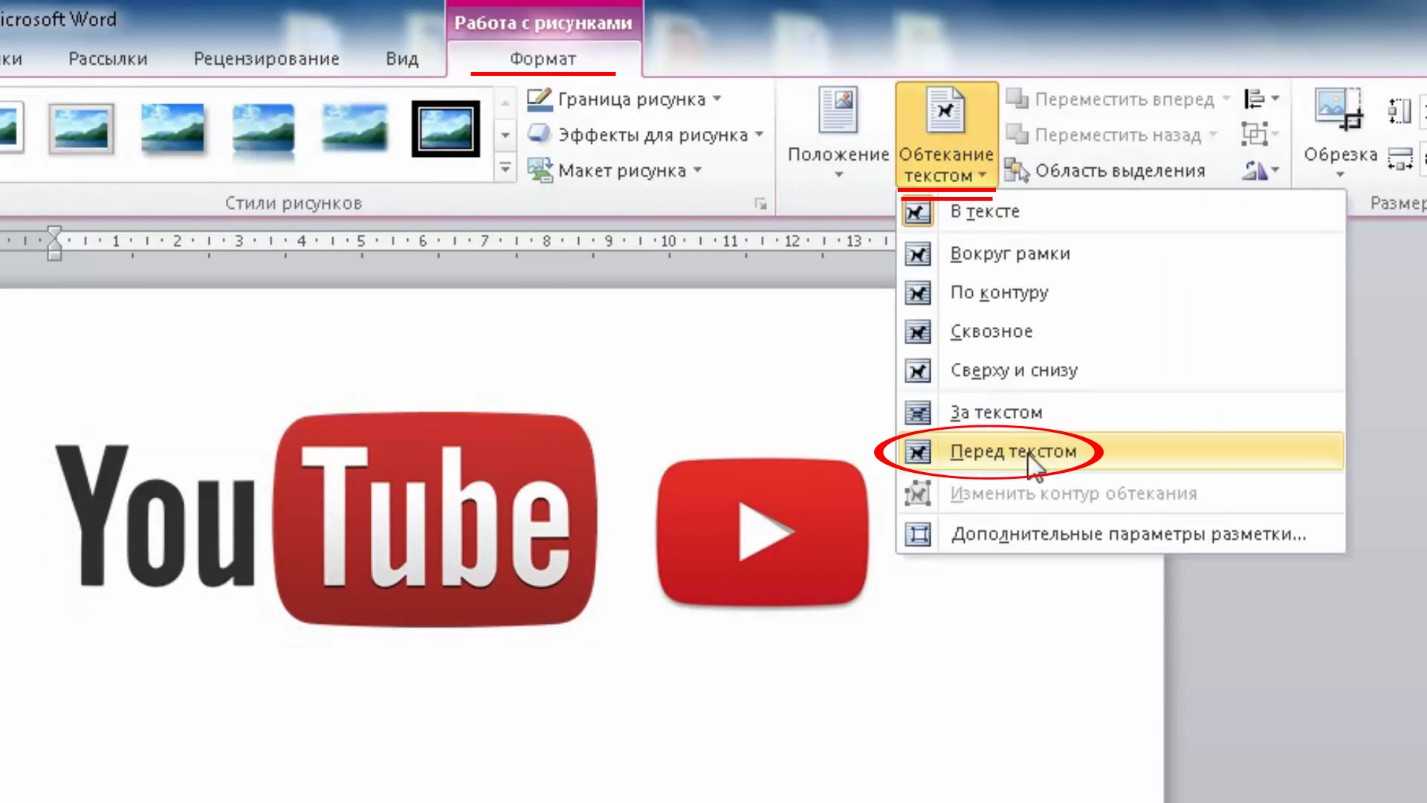This screenshot has height=803, width=1427.
Task: Click Переместить вперед bring forward
Action: (1118, 99)
